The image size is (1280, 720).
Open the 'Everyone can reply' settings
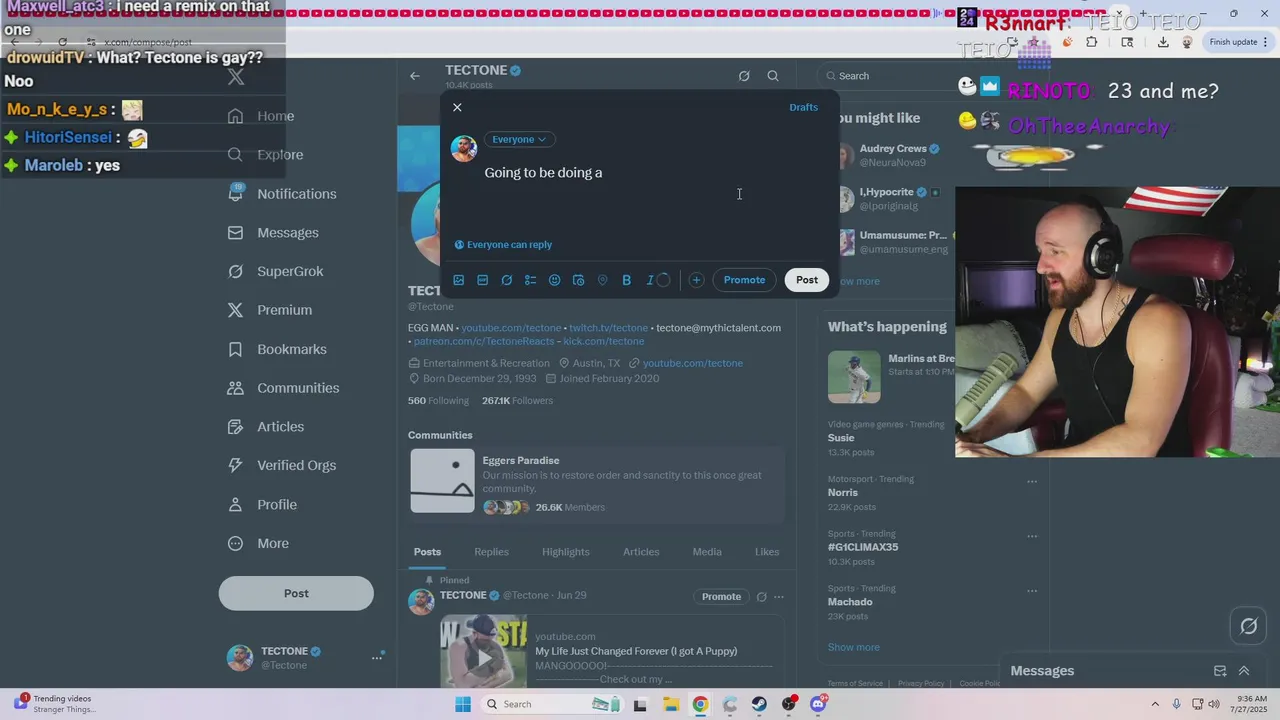click(503, 244)
